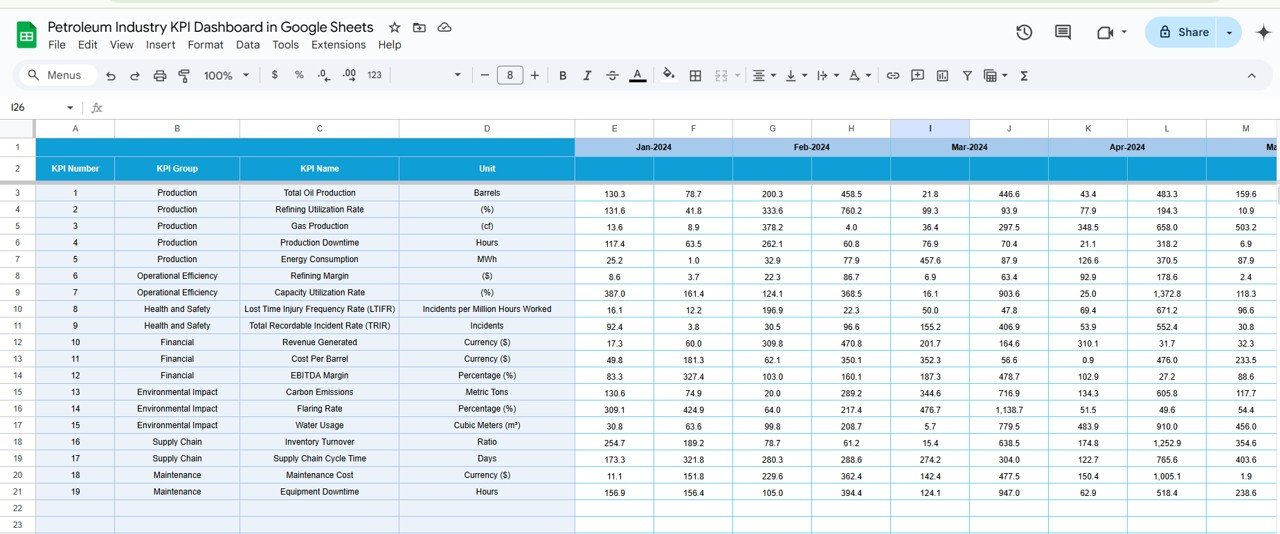1280x534 pixels.
Task: Open more number formats 123
Action: [x=374, y=75]
